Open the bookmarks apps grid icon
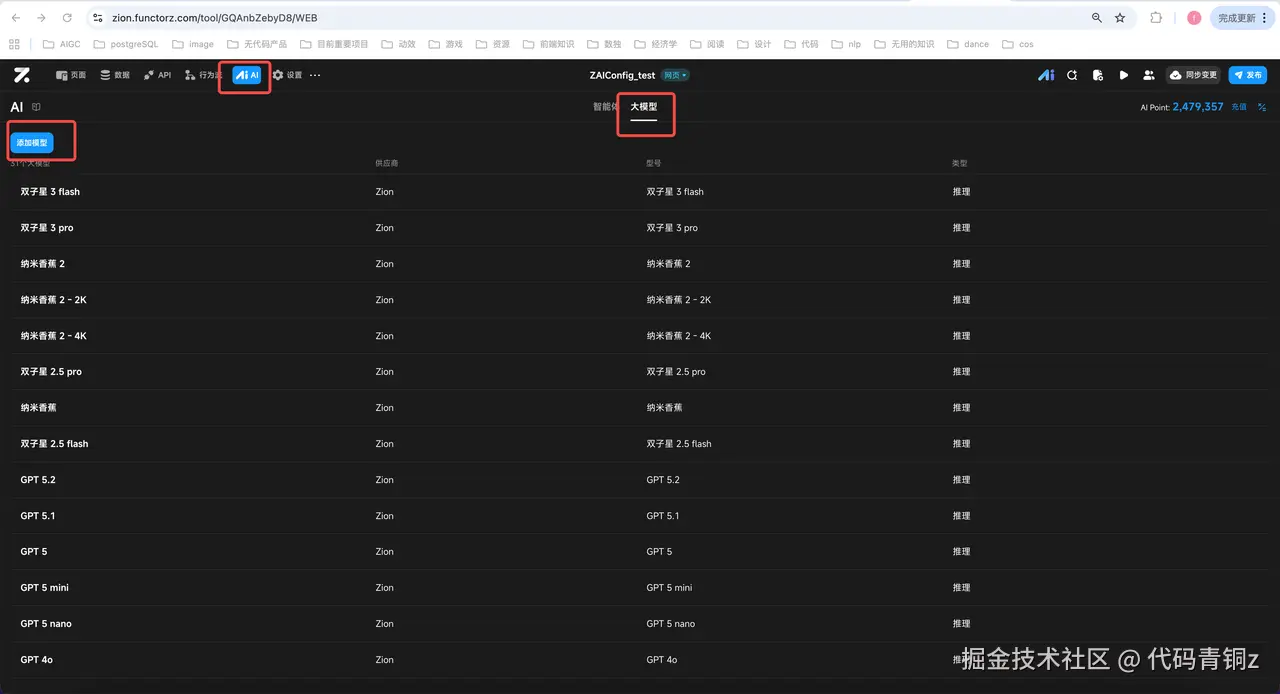This screenshot has width=1280, height=694. pos(14,44)
